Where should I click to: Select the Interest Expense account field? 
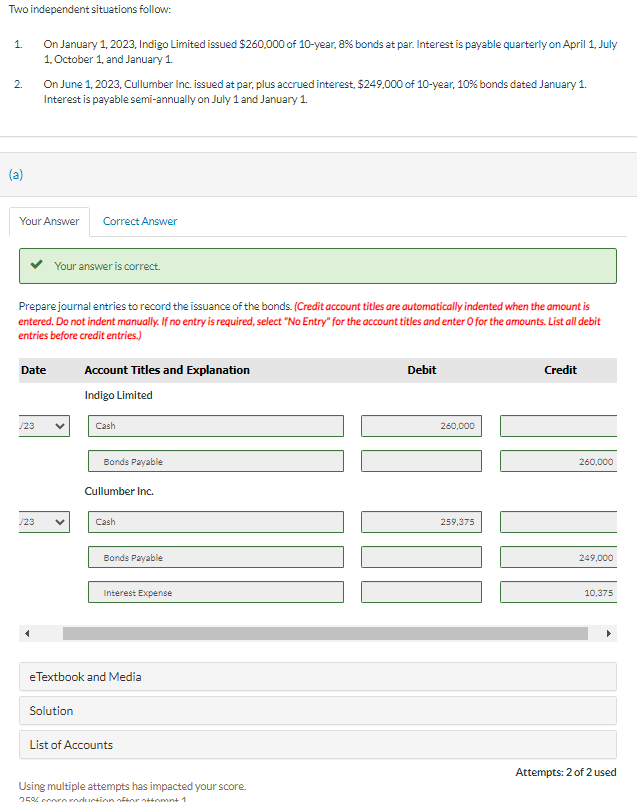216,592
